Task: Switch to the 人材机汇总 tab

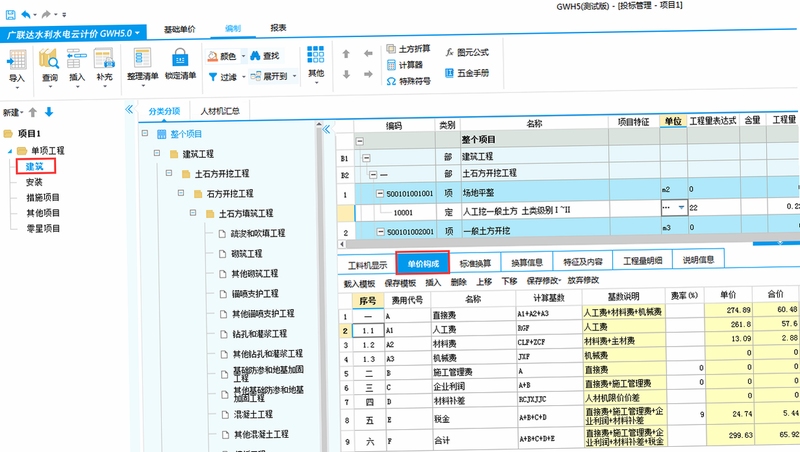Action: click(x=220, y=111)
